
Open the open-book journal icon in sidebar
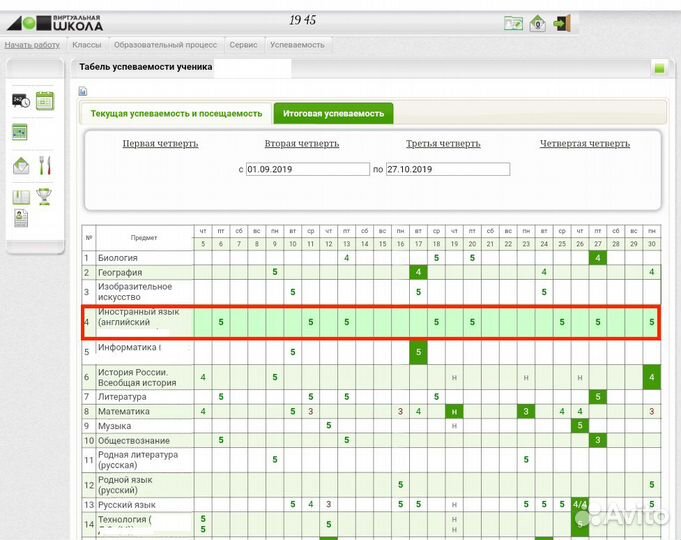21,197
